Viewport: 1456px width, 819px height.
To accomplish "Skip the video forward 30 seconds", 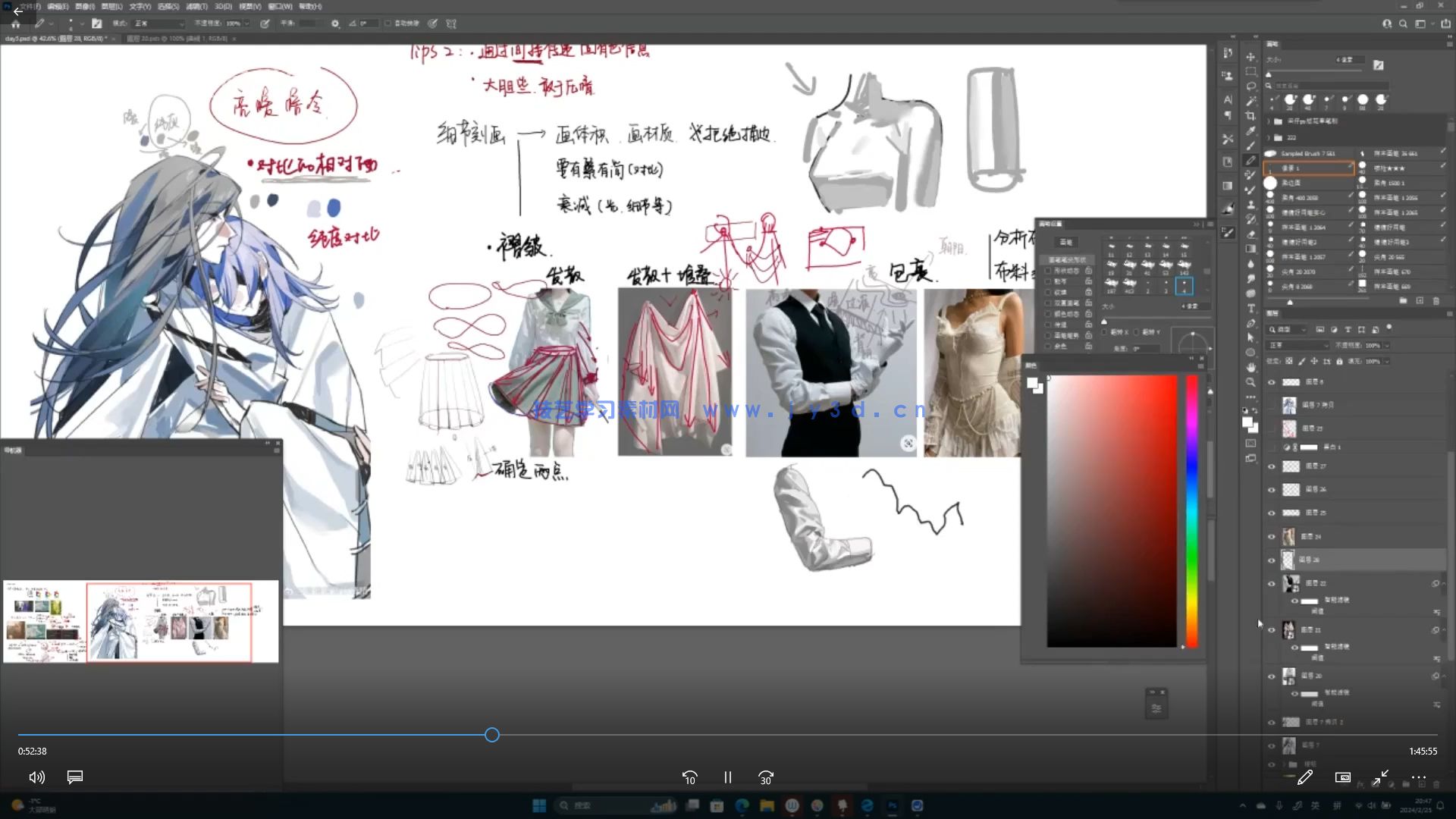I will pos(765,777).
